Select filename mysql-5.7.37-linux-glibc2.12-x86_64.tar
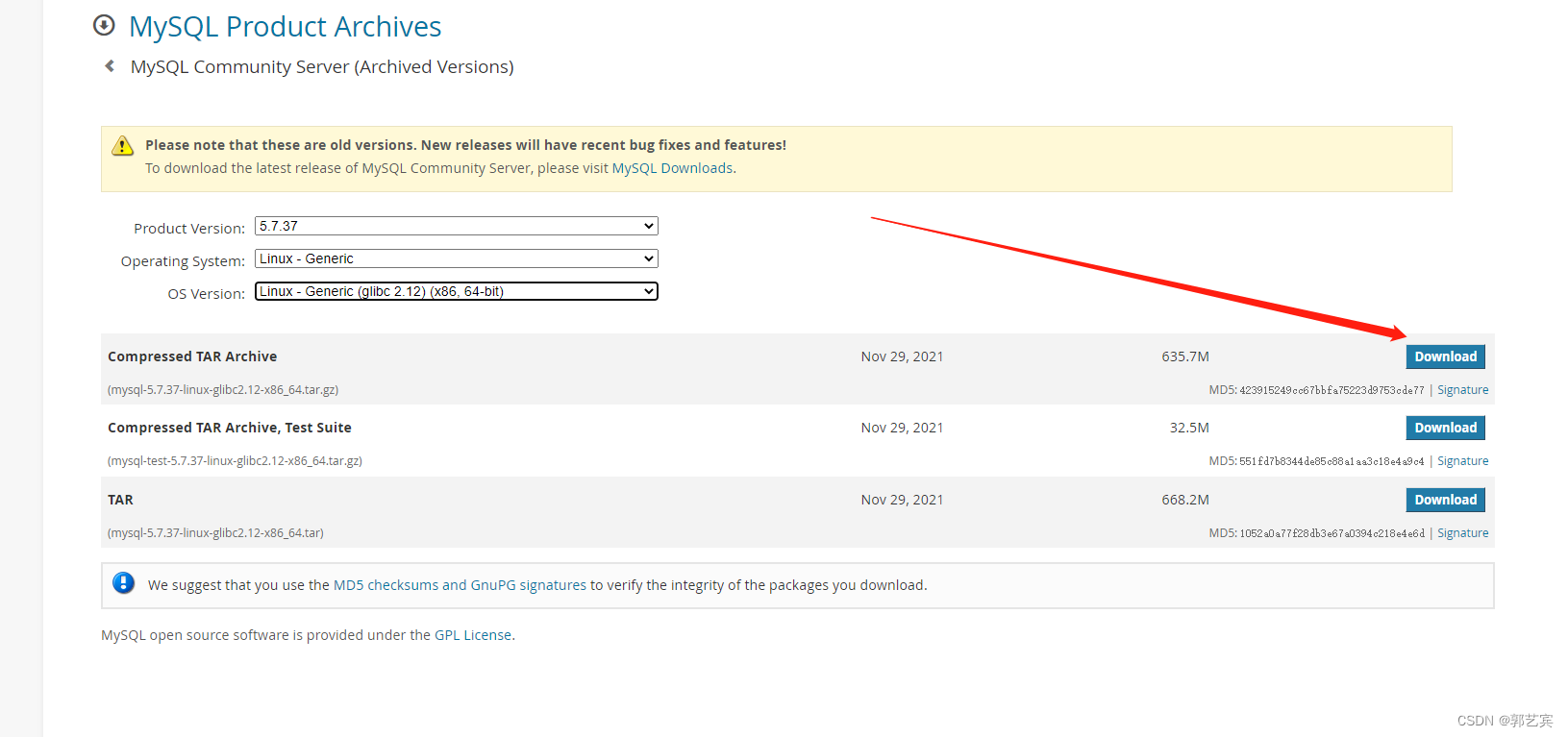The width and height of the screenshot is (1568, 737). [x=215, y=533]
